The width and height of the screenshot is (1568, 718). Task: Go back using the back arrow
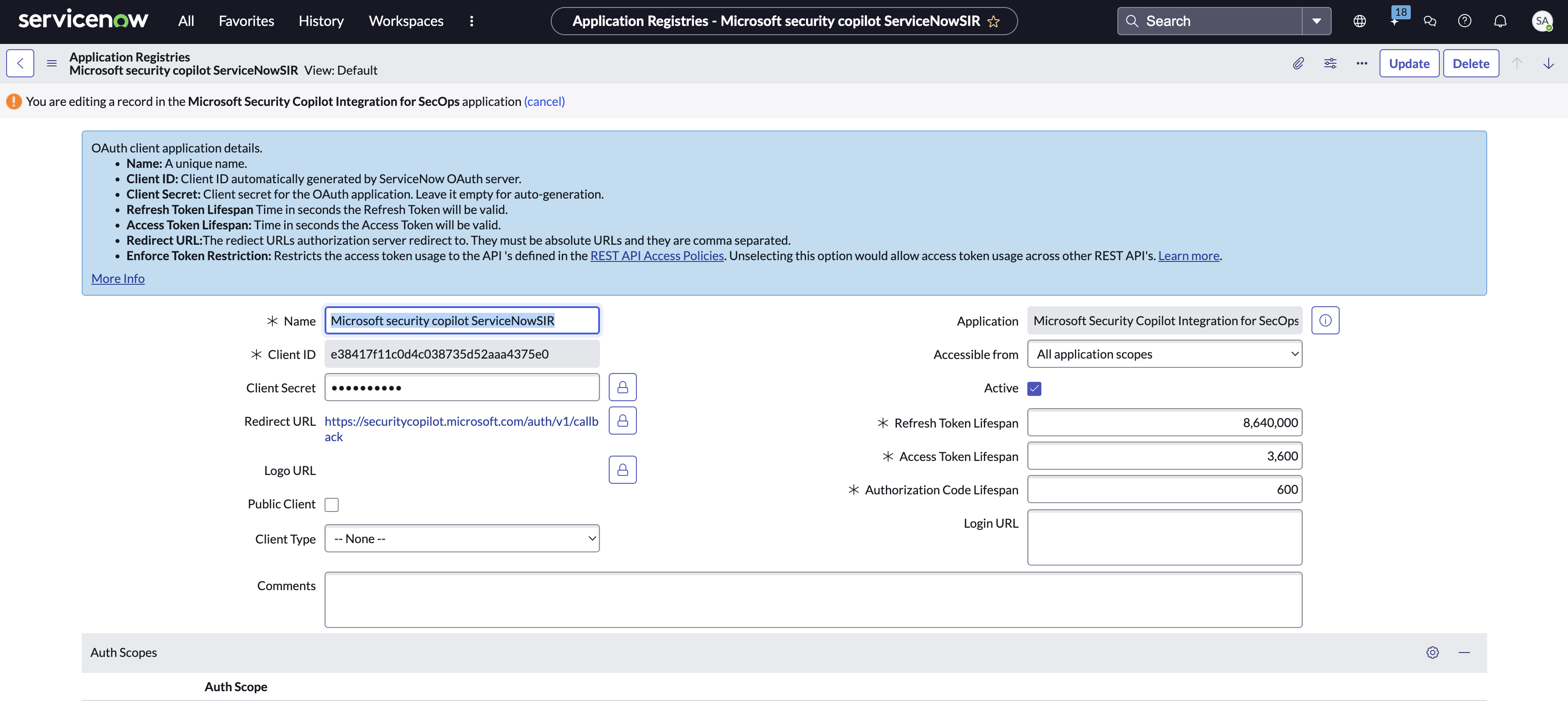(20, 63)
